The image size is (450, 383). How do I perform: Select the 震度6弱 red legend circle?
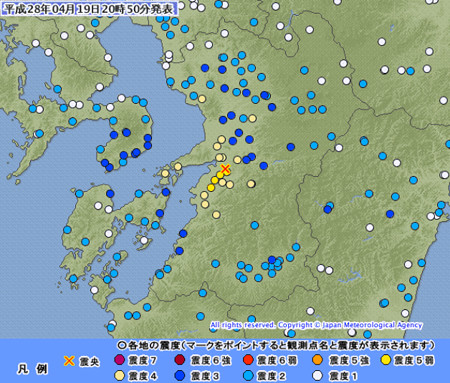(x=248, y=360)
